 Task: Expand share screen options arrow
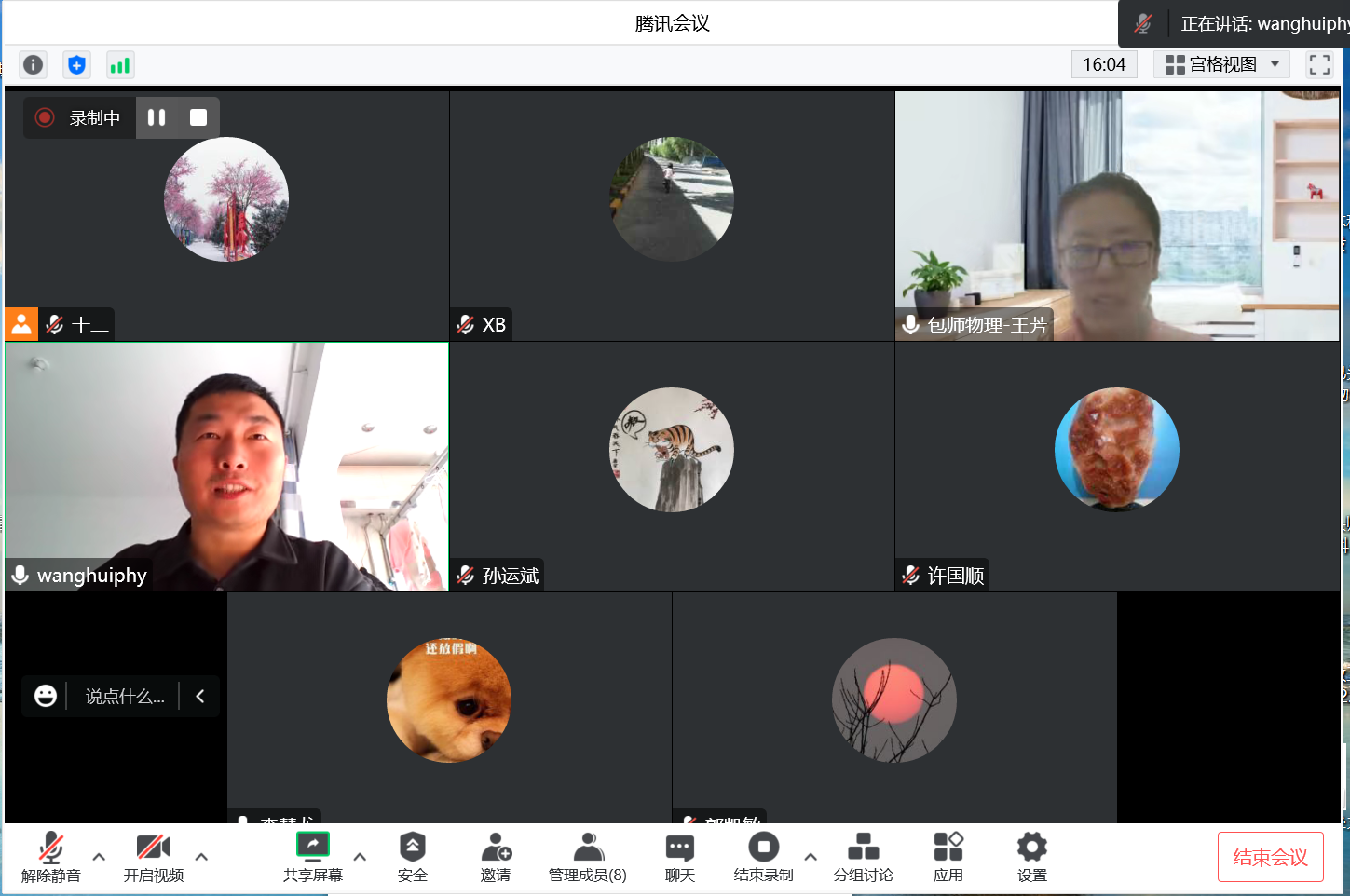click(x=360, y=857)
